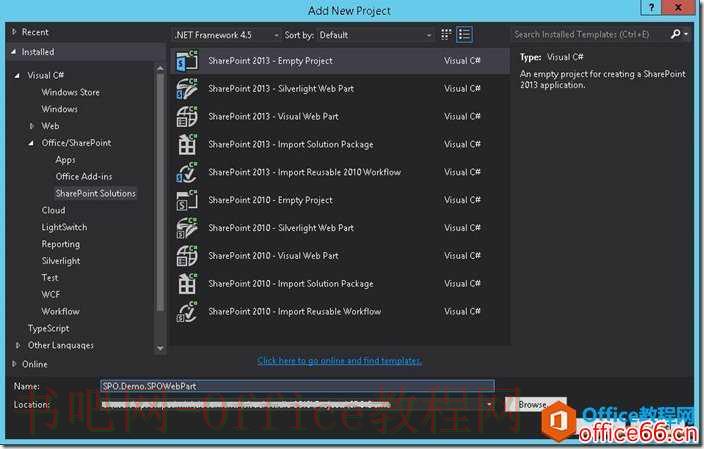Select the Windows category

click(x=59, y=109)
